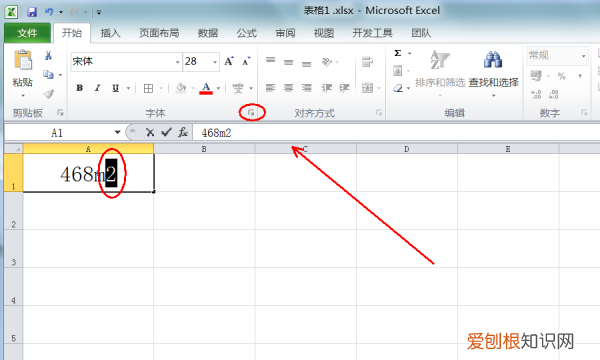This screenshot has width=600, height=360.
Task: Open the font size 28 dropdown
Action: coord(215,62)
